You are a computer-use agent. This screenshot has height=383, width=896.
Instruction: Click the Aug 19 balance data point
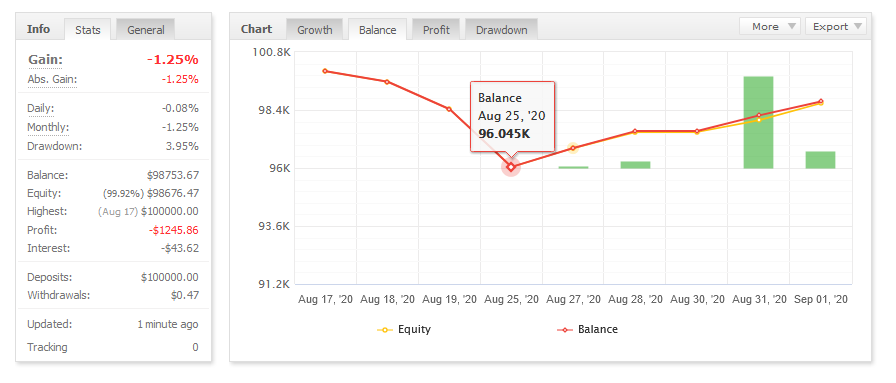coord(449,109)
